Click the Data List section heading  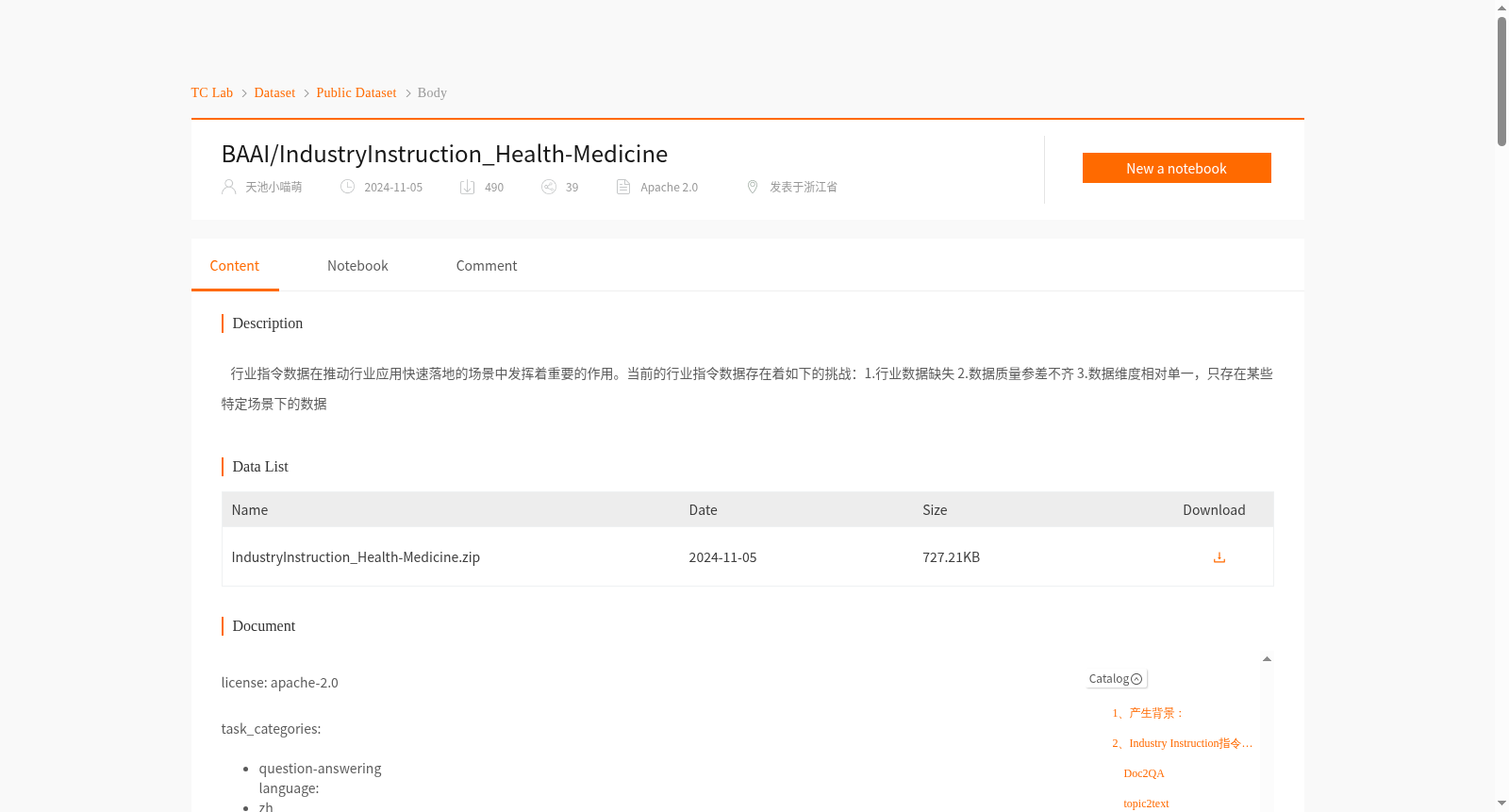coord(260,467)
